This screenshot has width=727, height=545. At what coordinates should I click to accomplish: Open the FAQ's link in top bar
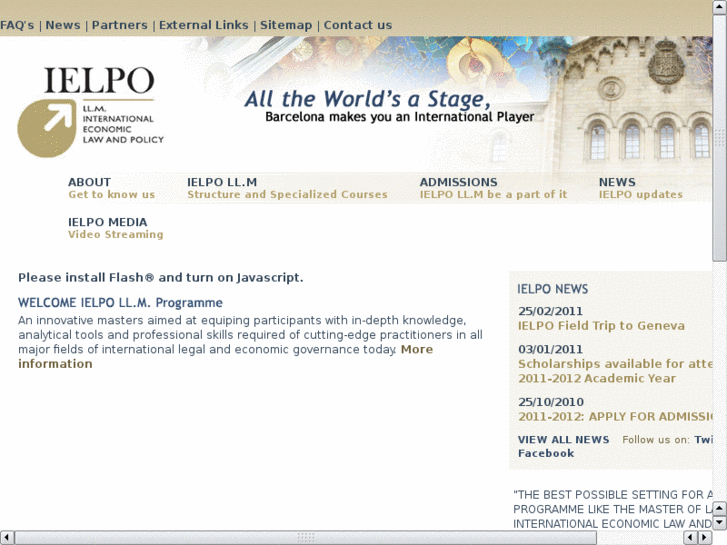click(17, 25)
